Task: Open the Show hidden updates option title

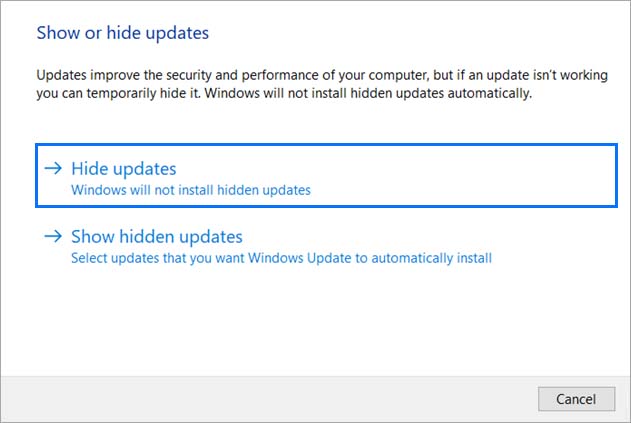Action: click(x=157, y=237)
